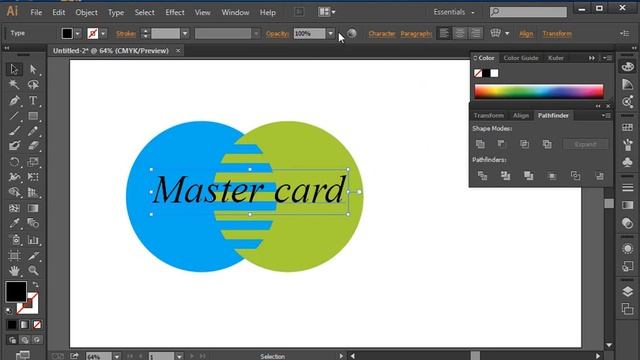Image resolution: width=640 pixels, height=360 pixels.
Task: Align text left in control bar
Action: pos(444,33)
